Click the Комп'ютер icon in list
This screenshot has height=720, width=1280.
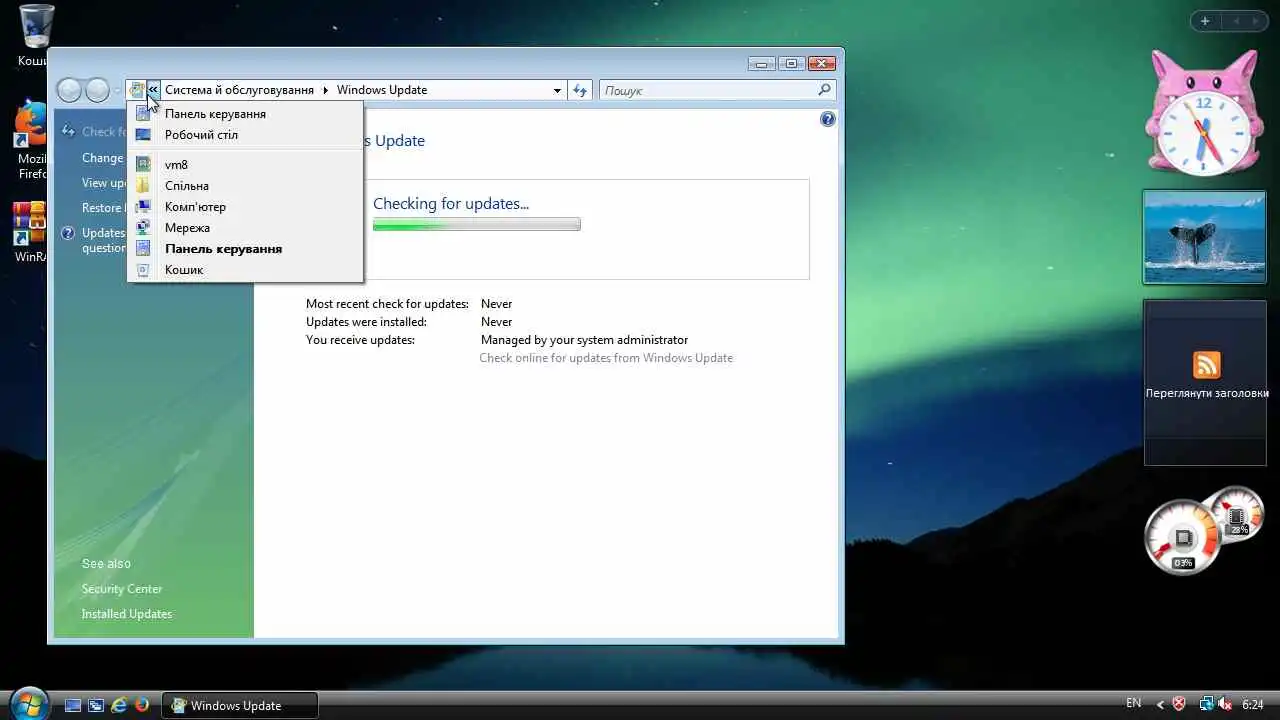point(143,207)
